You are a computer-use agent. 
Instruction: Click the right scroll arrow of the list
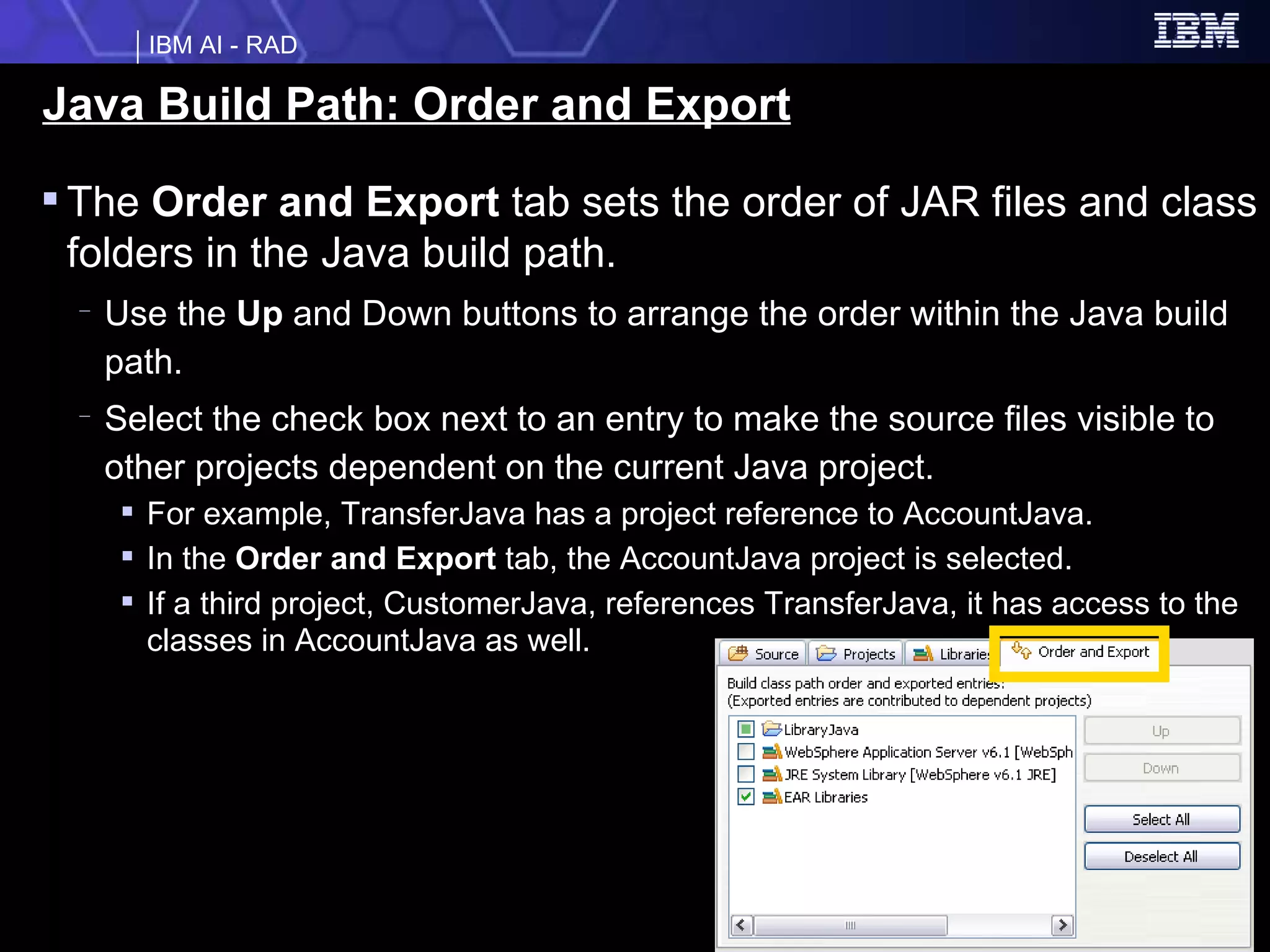(x=1062, y=925)
